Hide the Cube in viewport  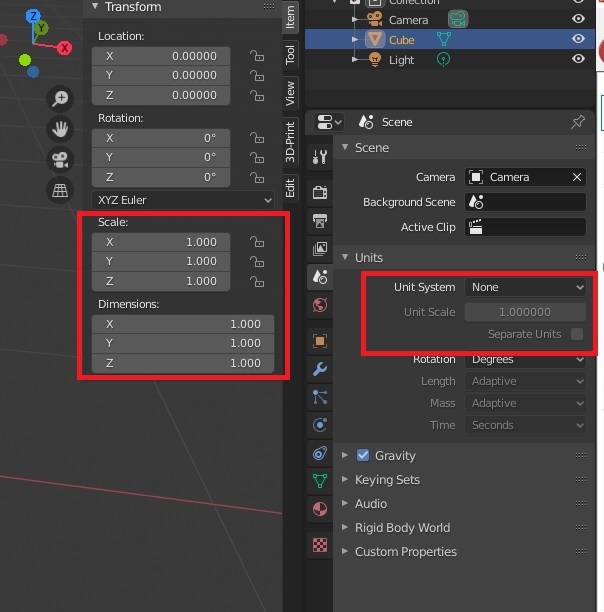pos(578,39)
